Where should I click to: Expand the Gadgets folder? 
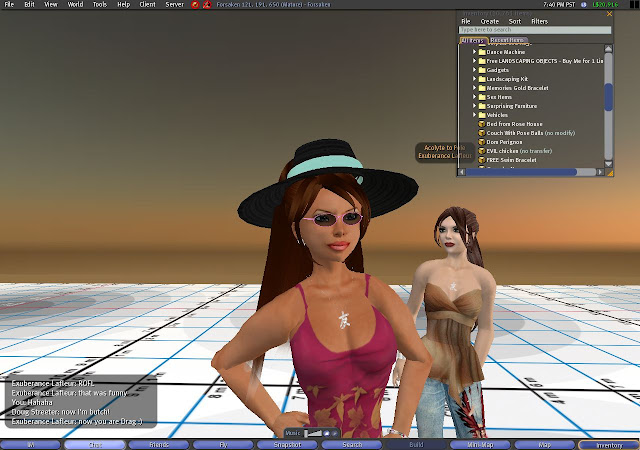[x=474, y=70]
